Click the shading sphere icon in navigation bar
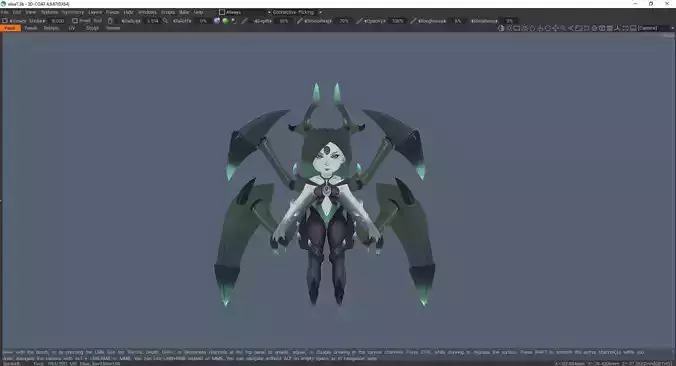The height and width of the screenshot is (366, 676). (x=501, y=28)
